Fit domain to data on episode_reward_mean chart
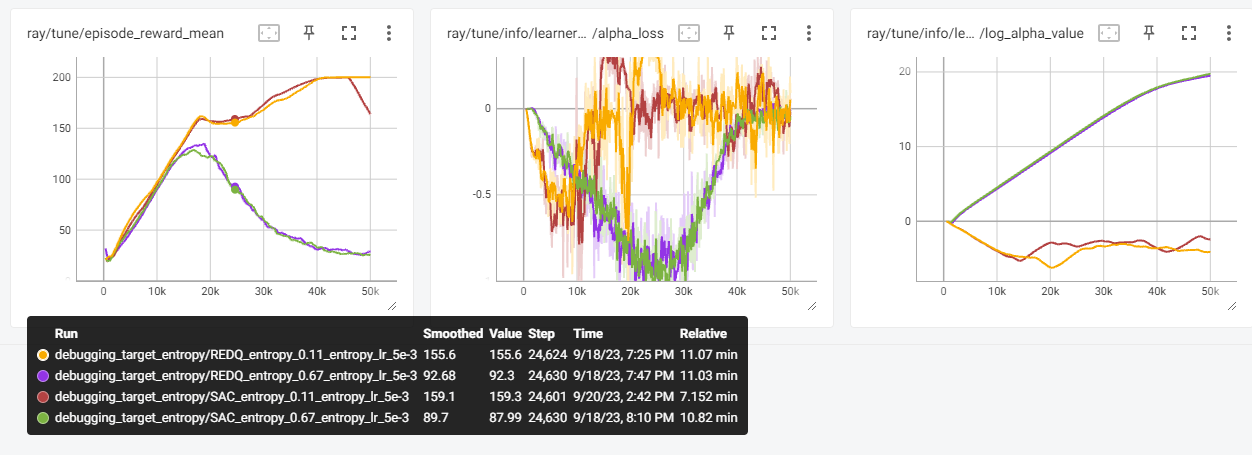 pyautogui.click(x=269, y=33)
